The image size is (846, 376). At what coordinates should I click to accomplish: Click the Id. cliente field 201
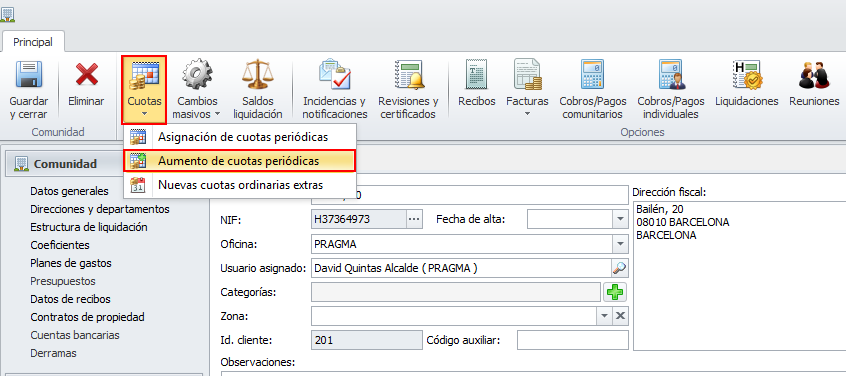click(x=367, y=340)
